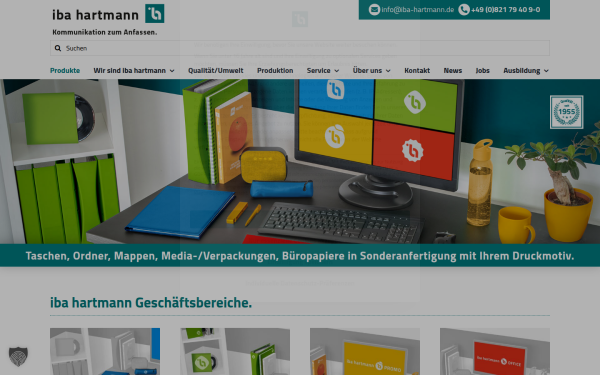Expand the Über uns menu chevron
This screenshot has height=375, width=600.
[x=388, y=71]
